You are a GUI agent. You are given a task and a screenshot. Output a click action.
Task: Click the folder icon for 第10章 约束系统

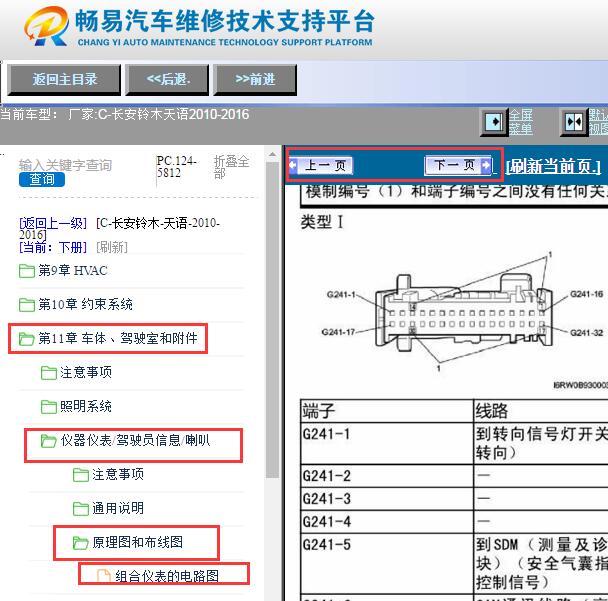(27, 304)
